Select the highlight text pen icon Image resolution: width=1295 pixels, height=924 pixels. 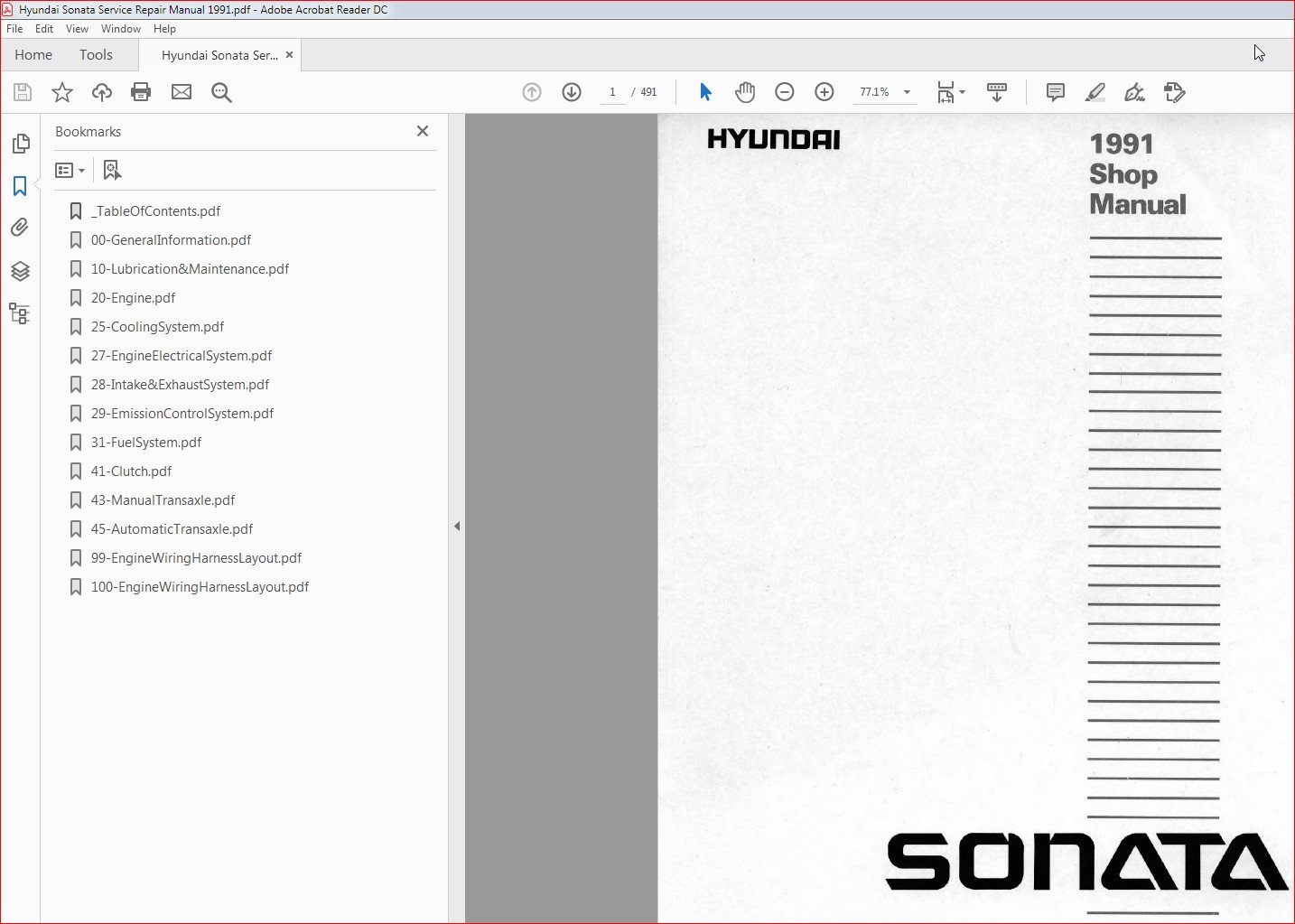click(1095, 92)
